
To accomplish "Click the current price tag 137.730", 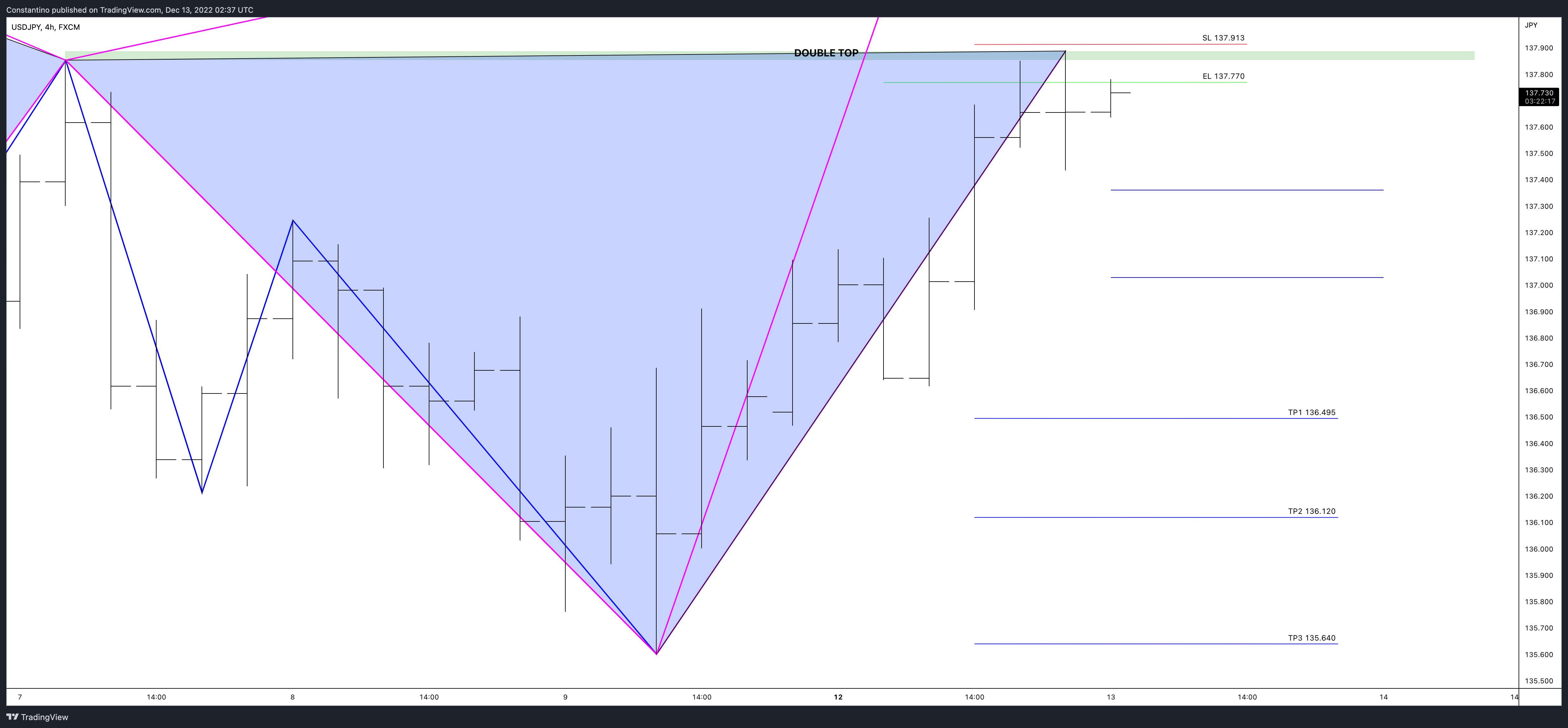I will 1539,97.
